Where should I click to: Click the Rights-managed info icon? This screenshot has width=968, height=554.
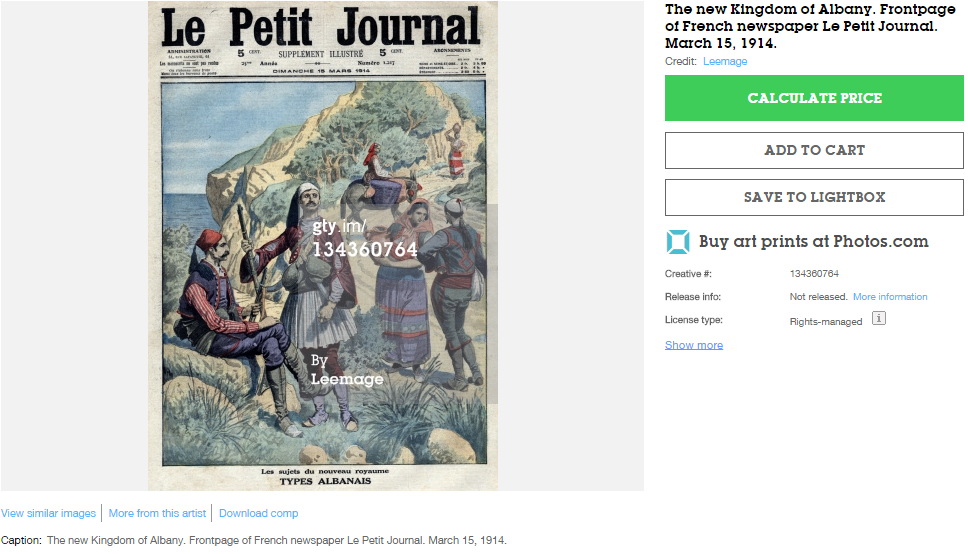pos(878,318)
